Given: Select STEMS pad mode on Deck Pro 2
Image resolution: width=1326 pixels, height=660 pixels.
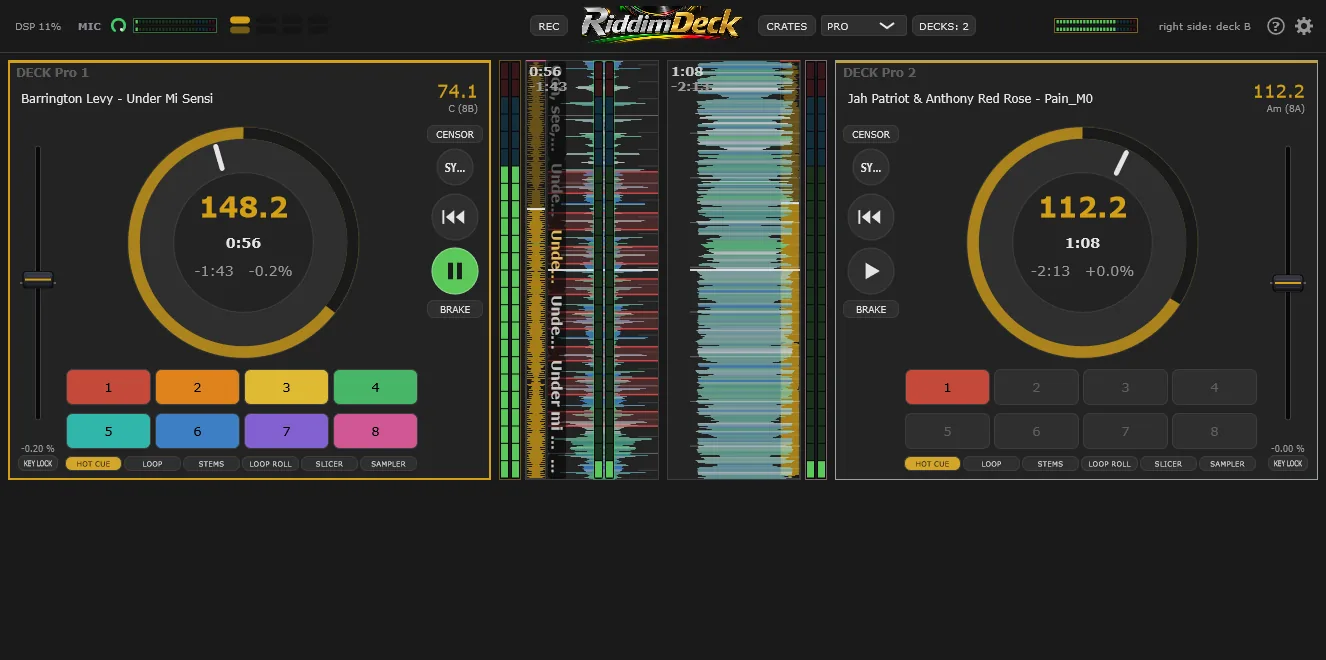Looking at the screenshot, I should click(x=1050, y=463).
